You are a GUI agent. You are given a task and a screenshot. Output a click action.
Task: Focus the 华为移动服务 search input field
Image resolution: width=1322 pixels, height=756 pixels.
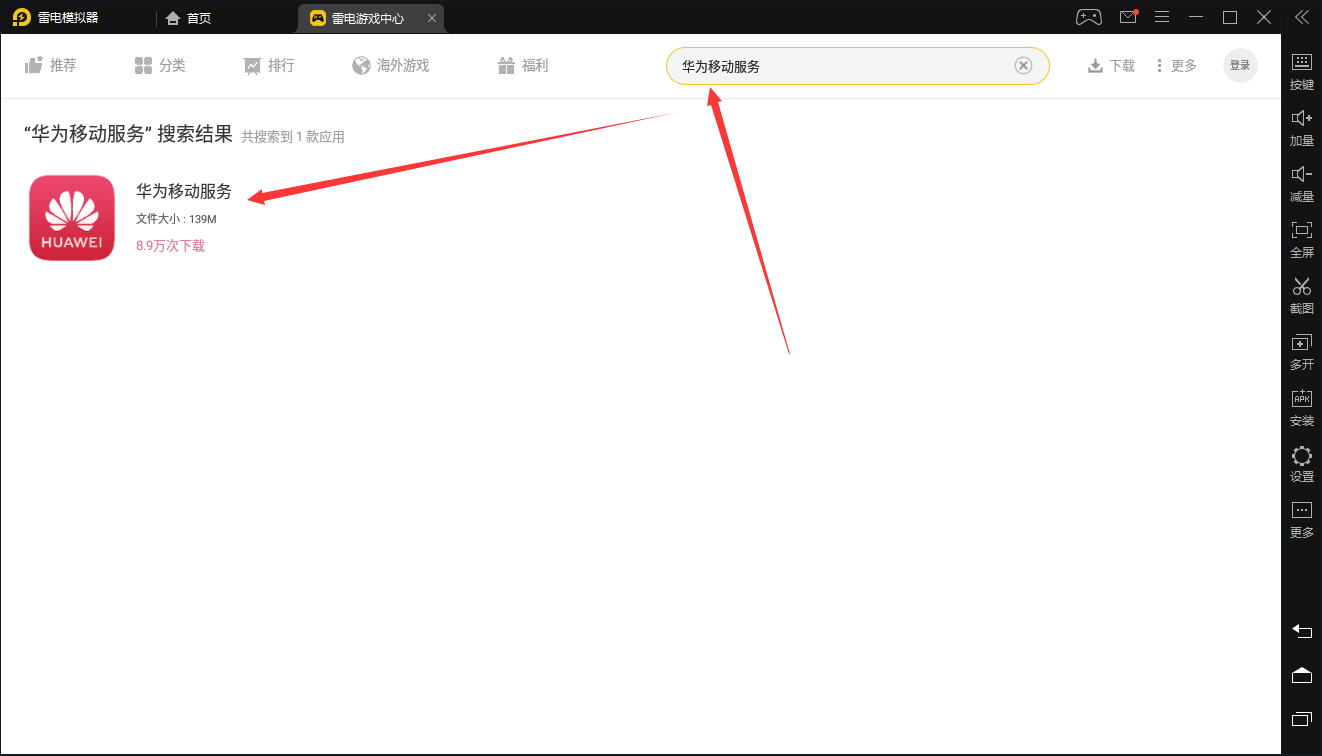840,66
